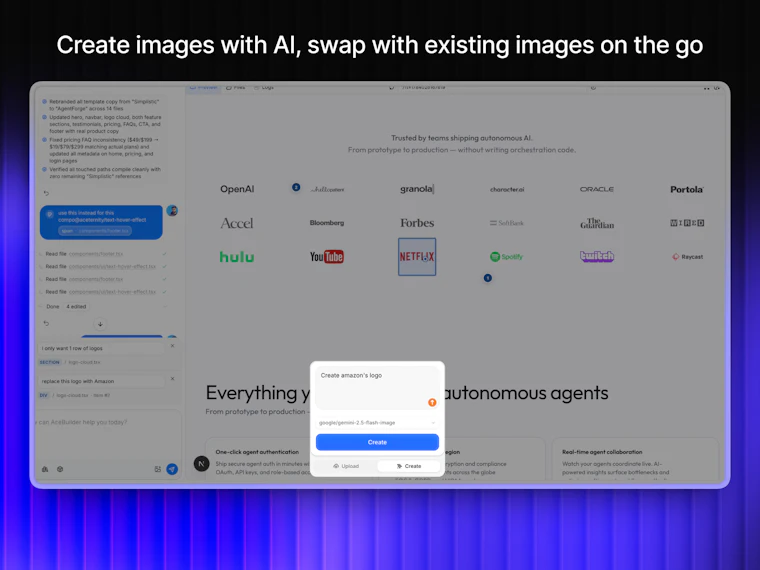Image resolution: width=760 pixels, height=570 pixels.
Task: Click the Raycast logo
Action: pos(687,257)
